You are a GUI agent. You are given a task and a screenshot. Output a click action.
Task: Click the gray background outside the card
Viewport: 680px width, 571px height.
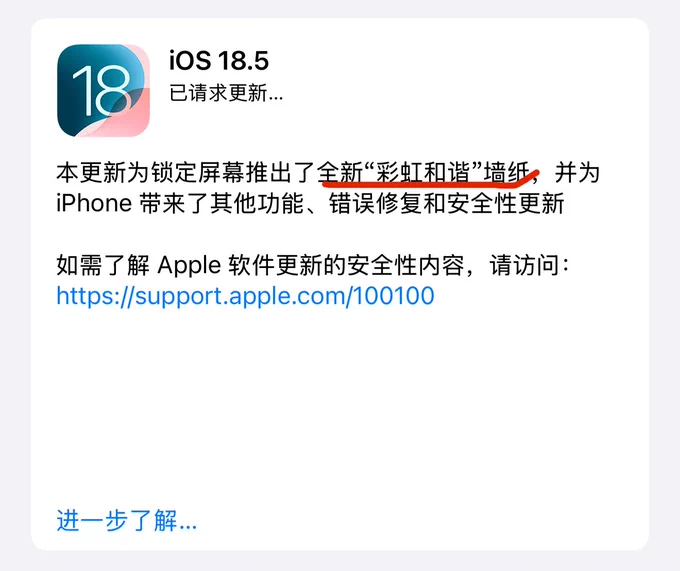(x=340, y=561)
